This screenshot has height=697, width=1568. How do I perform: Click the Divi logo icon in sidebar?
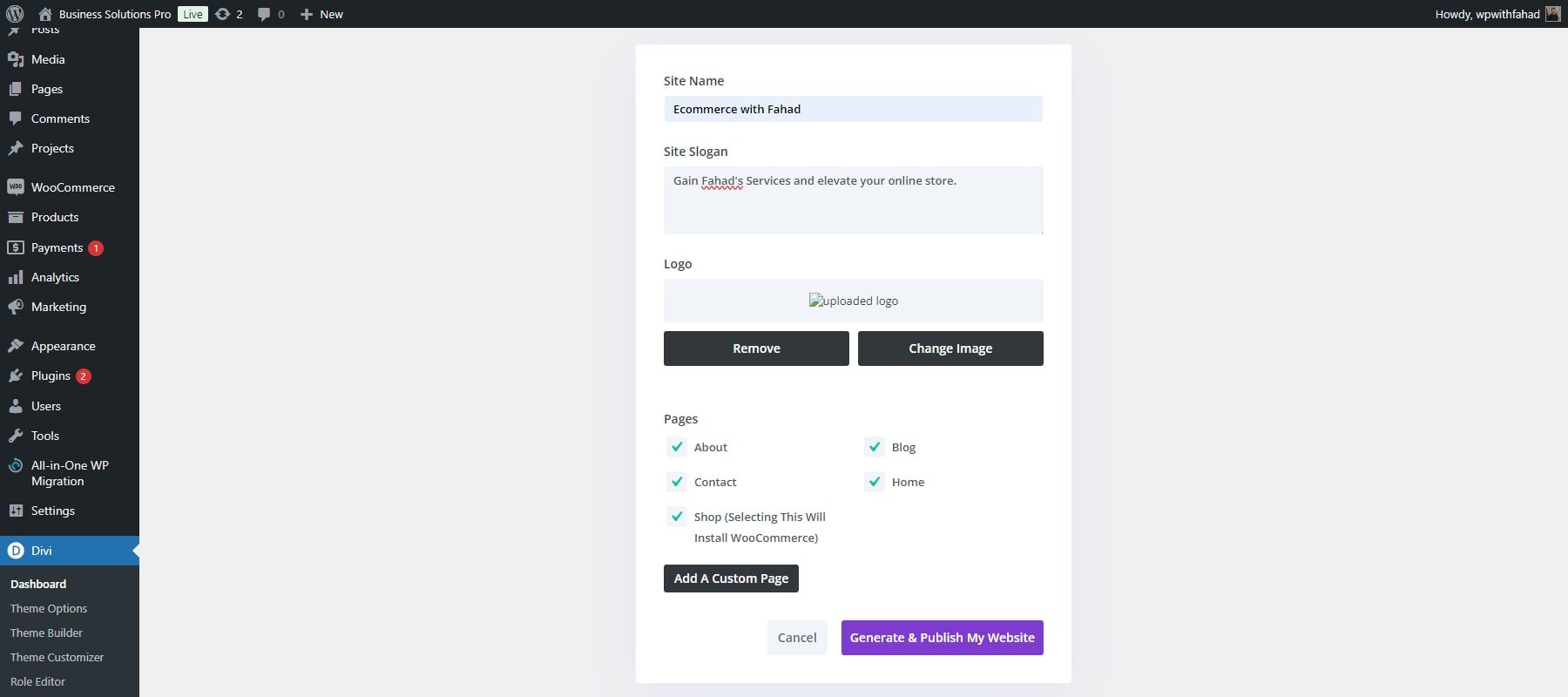coord(15,551)
